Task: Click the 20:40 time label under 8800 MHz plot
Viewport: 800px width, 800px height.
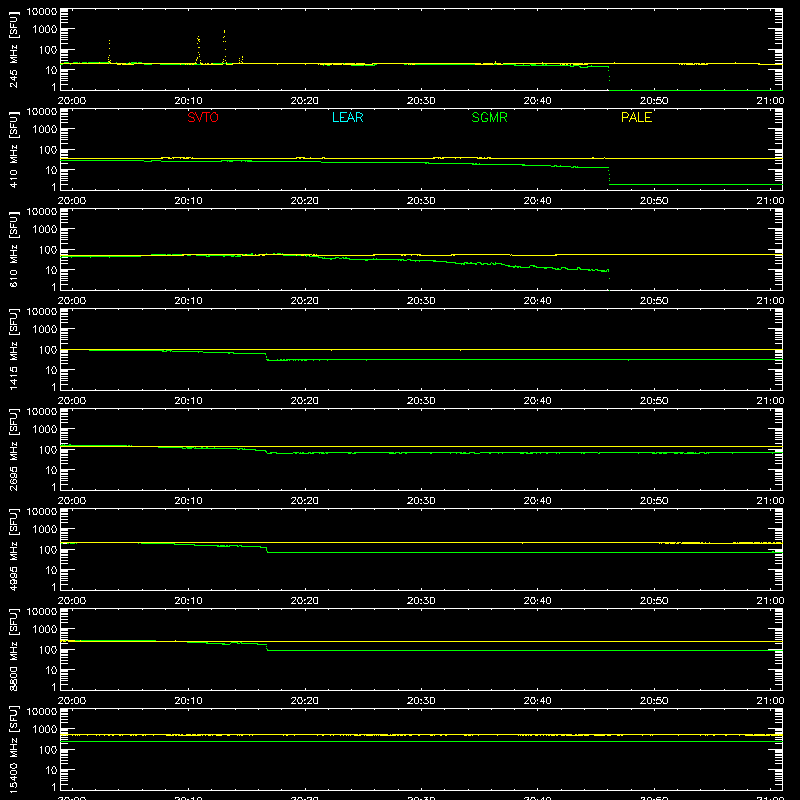Action: (x=537, y=701)
